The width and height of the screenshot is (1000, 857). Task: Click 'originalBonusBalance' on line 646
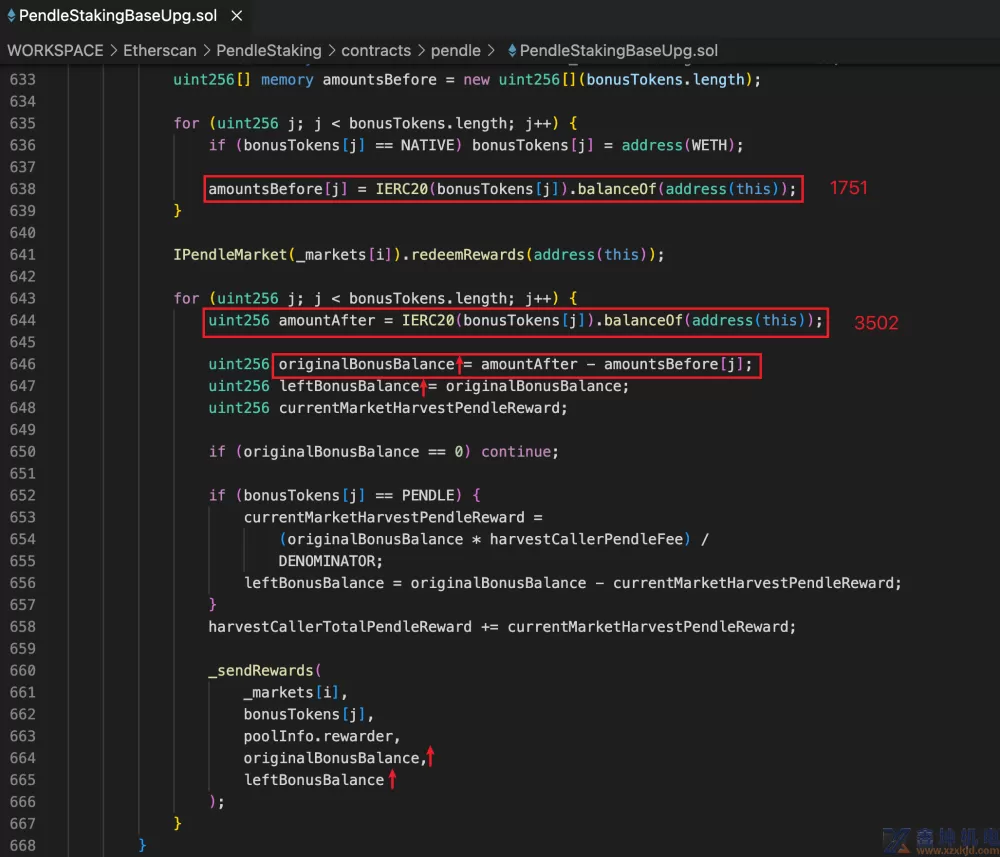[366, 364]
